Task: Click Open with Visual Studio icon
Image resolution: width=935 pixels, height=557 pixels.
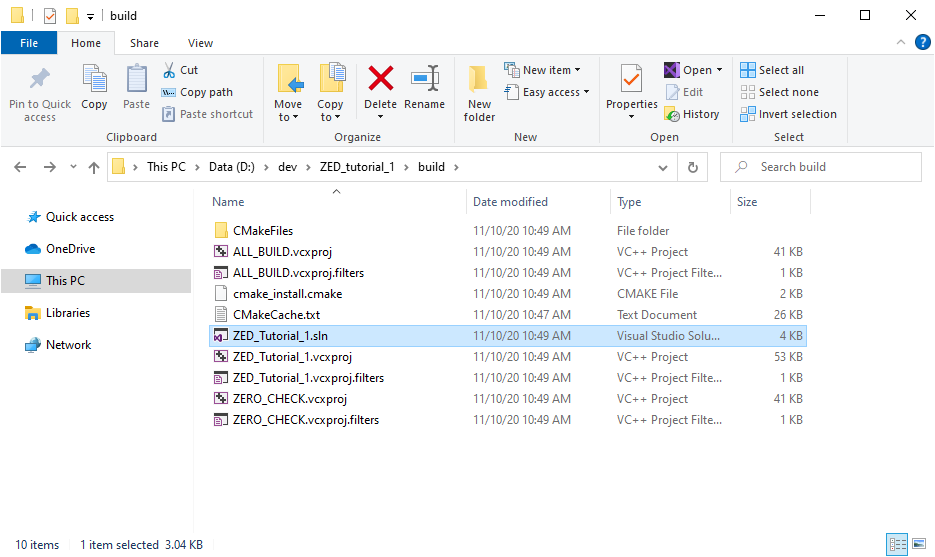Action: (671, 70)
